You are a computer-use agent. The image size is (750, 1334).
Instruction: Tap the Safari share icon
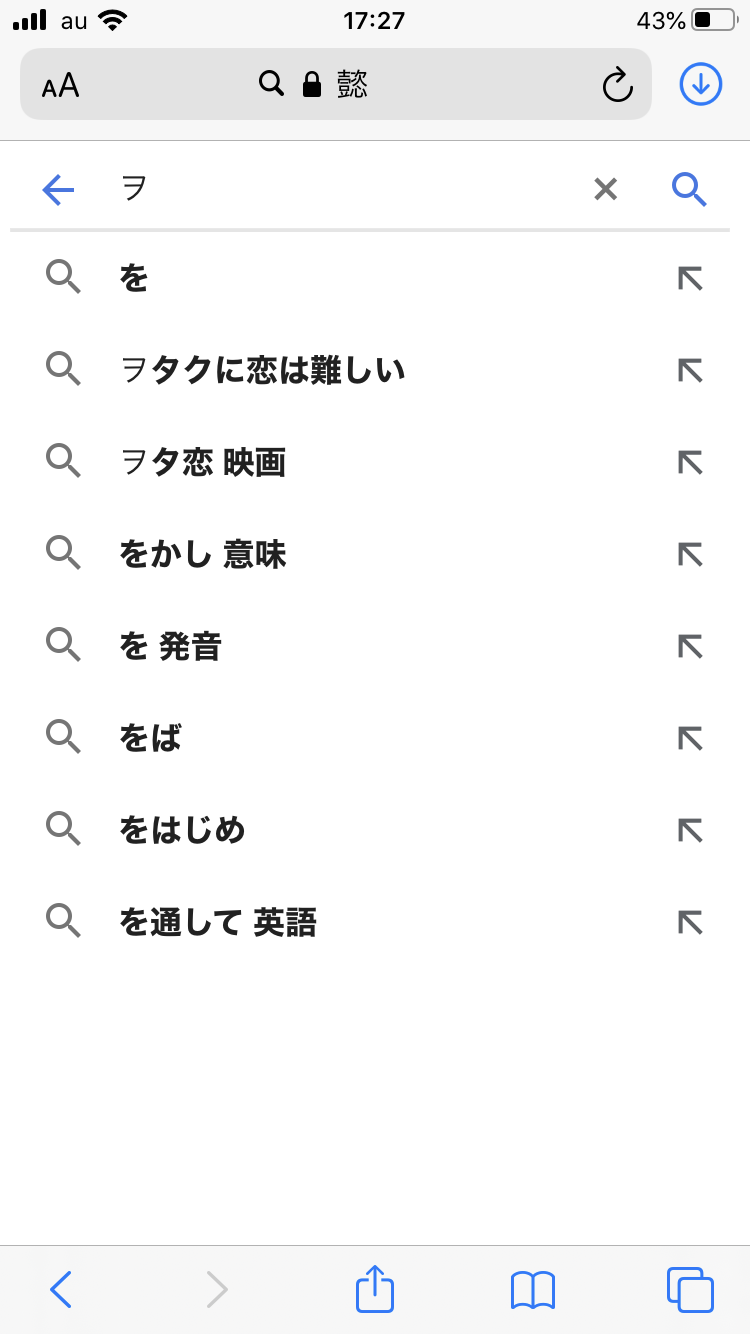[x=375, y=1289]
